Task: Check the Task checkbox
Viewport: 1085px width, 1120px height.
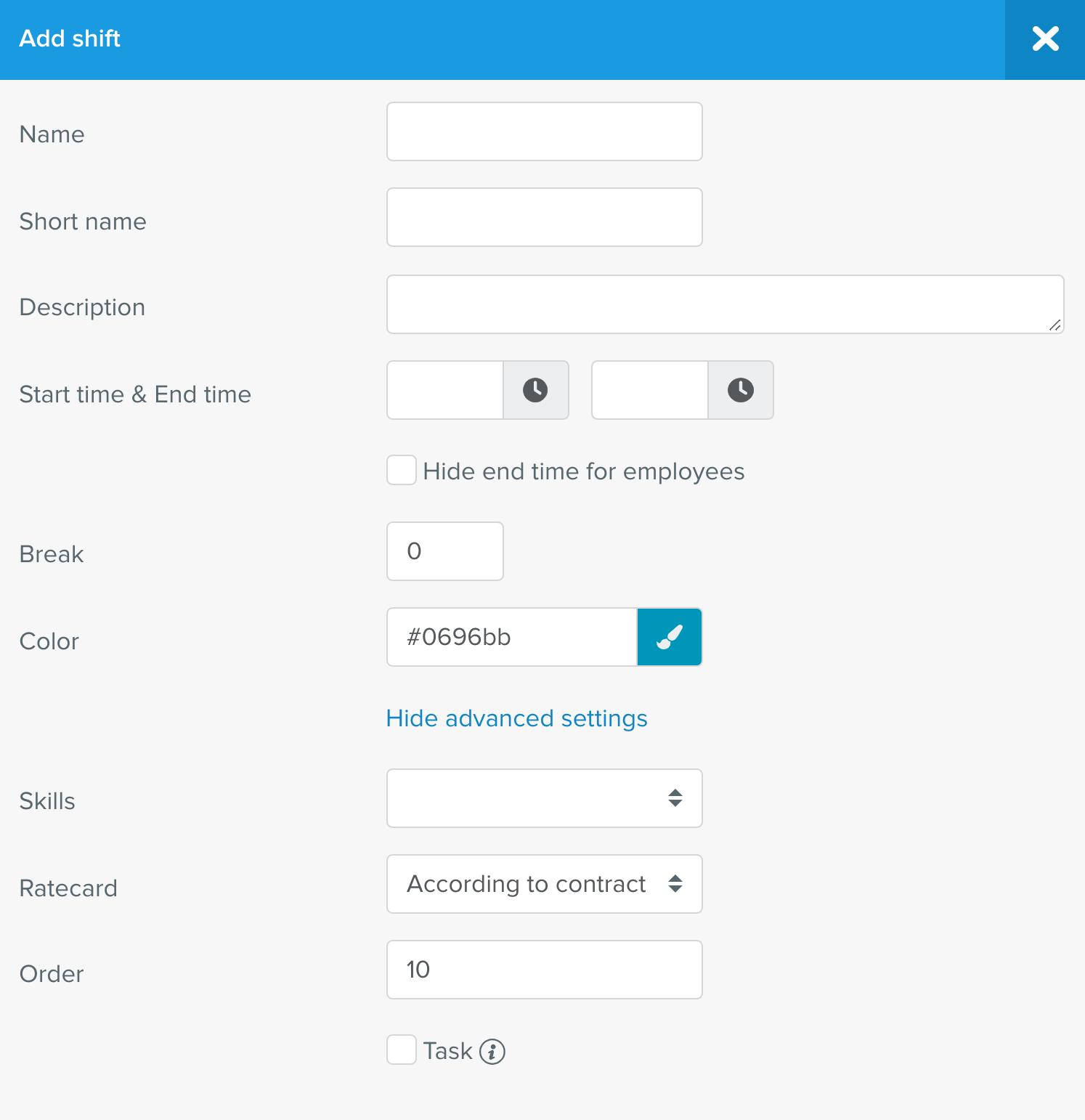Action: pyautogui.click(x=402, y=1050)
